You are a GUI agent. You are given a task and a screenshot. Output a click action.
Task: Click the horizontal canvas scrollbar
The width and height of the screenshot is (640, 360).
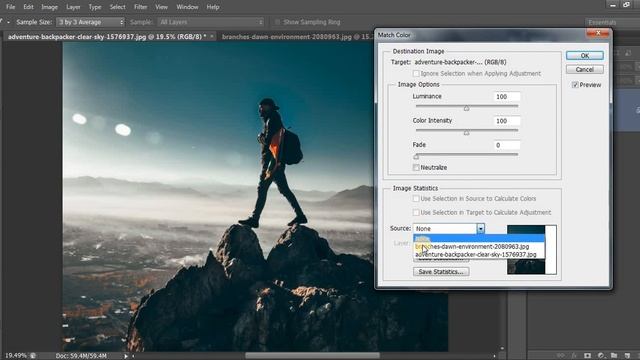[x=312, y=356]
